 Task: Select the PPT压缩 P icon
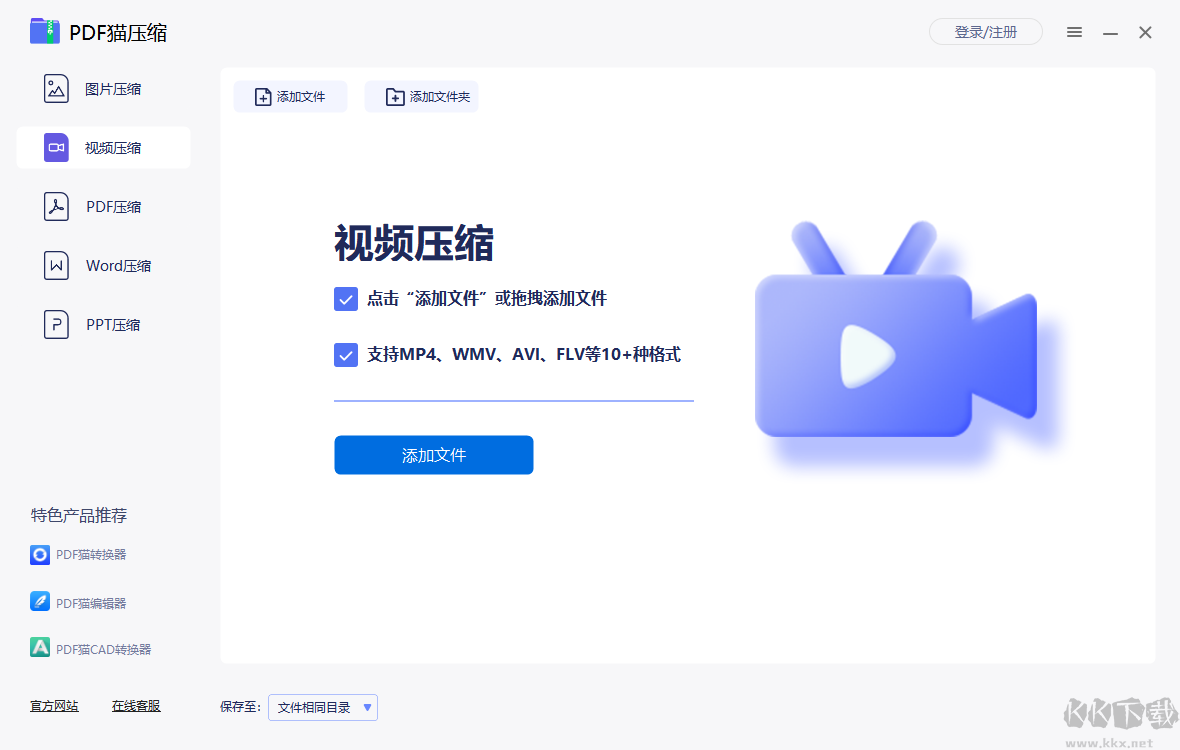(x=56, y=324)
